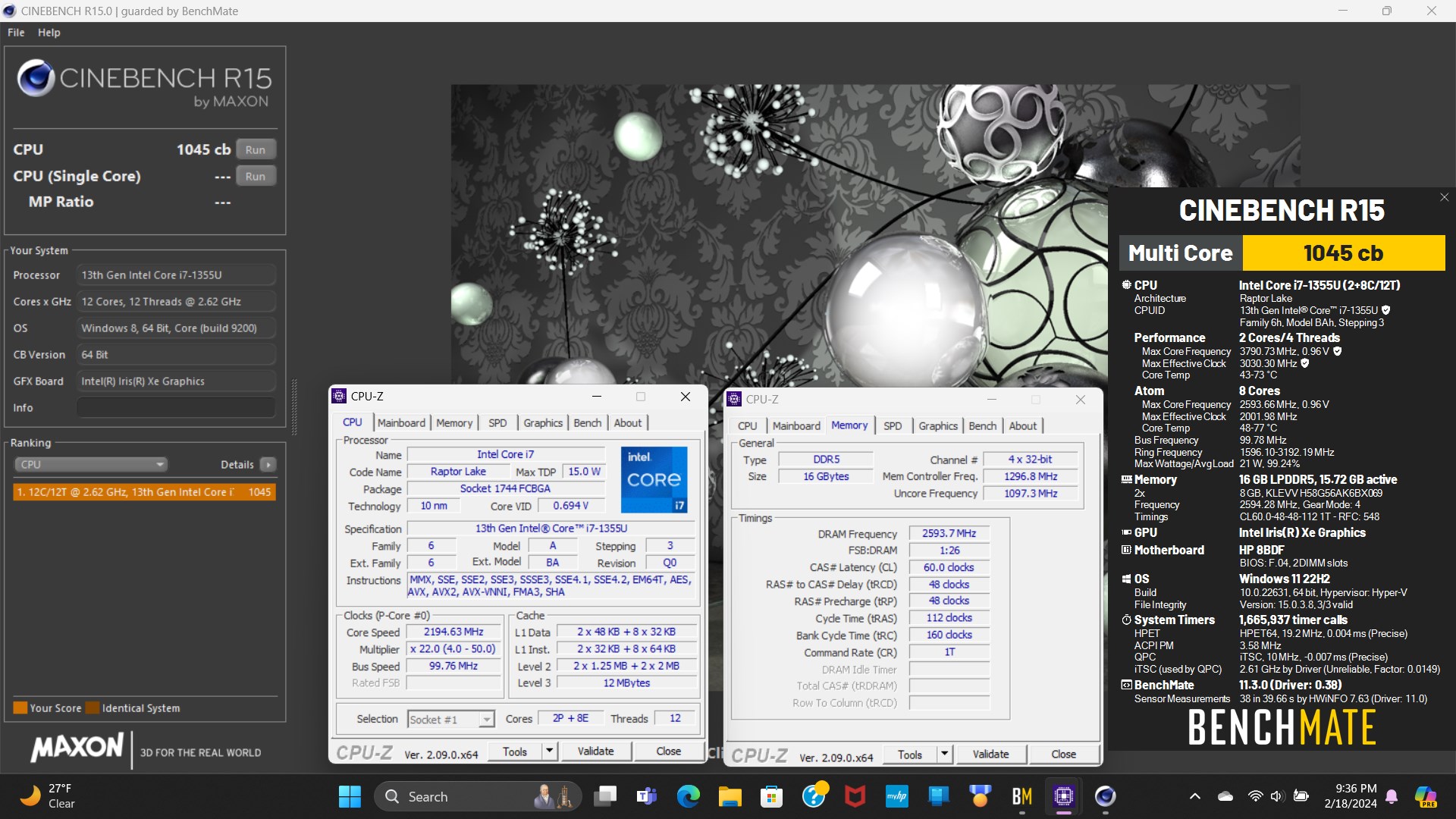Switch to Cinebench taskbar icon

(x=1105, y=796)
